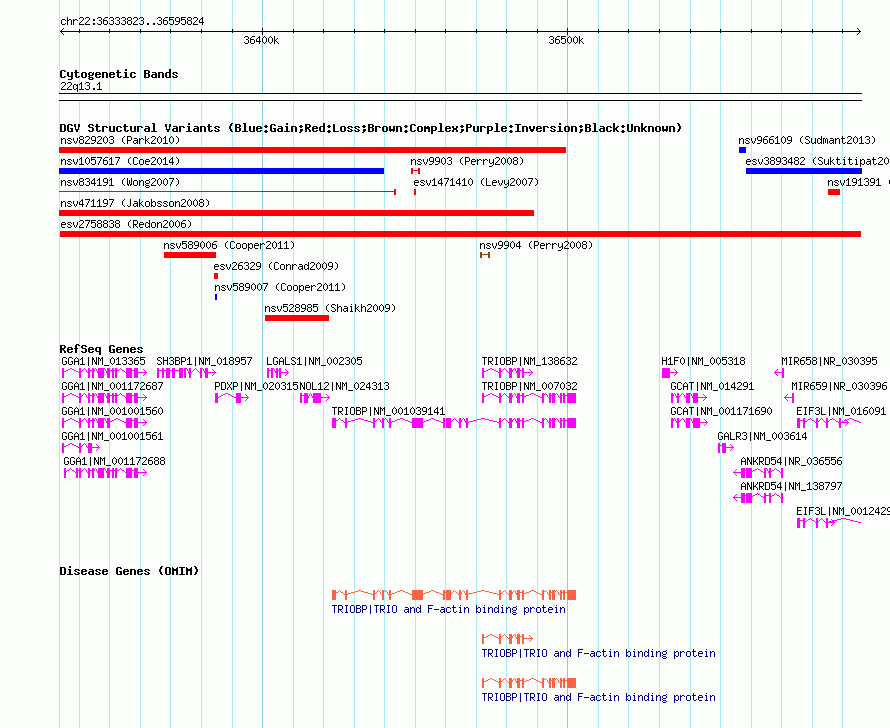
Task: Select the magenta TRIOBP NM_001039141 gene model
Action: point(454,423)
